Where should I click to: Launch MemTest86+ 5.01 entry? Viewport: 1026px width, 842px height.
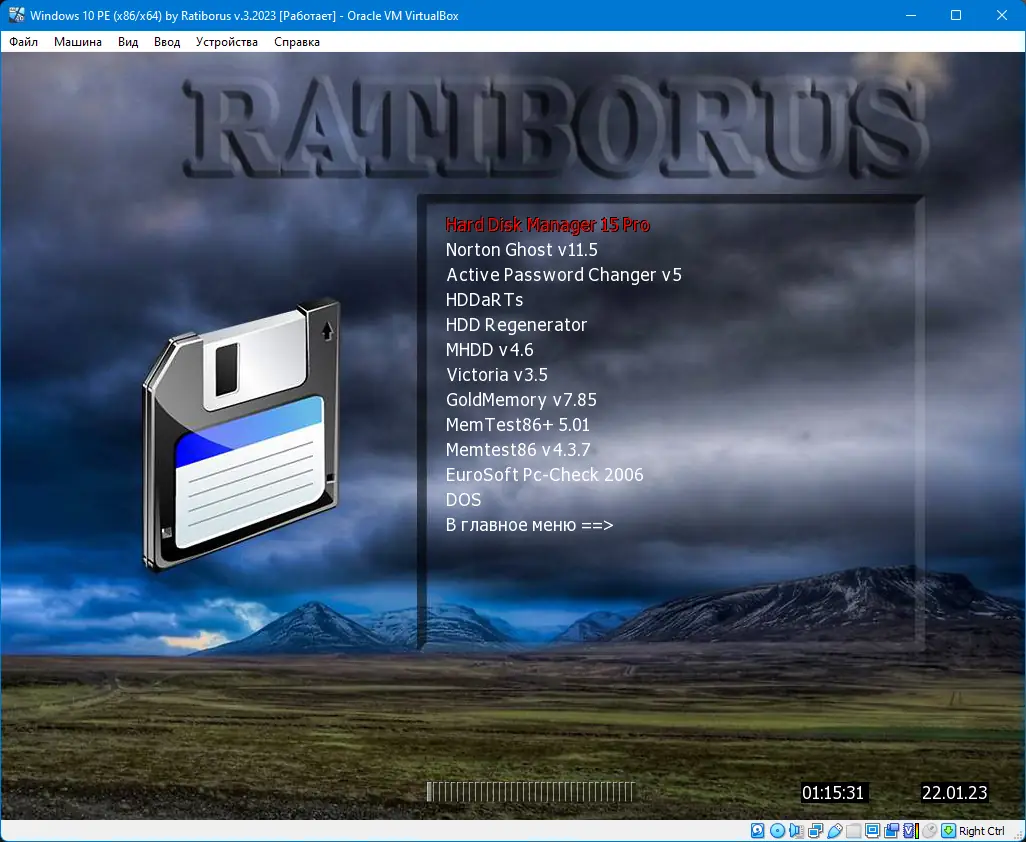(x=518, y=425)
